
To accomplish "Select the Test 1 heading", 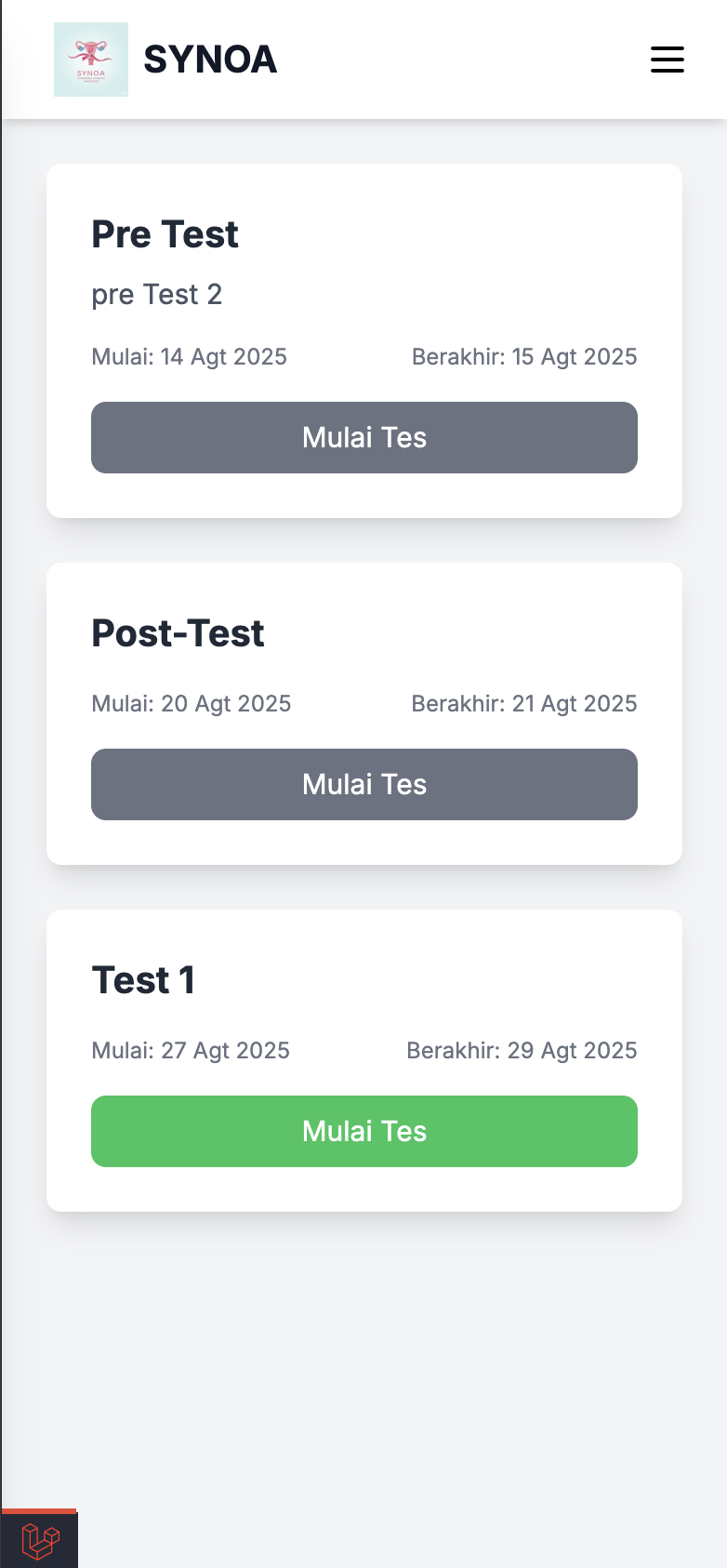I will [143, 980].
